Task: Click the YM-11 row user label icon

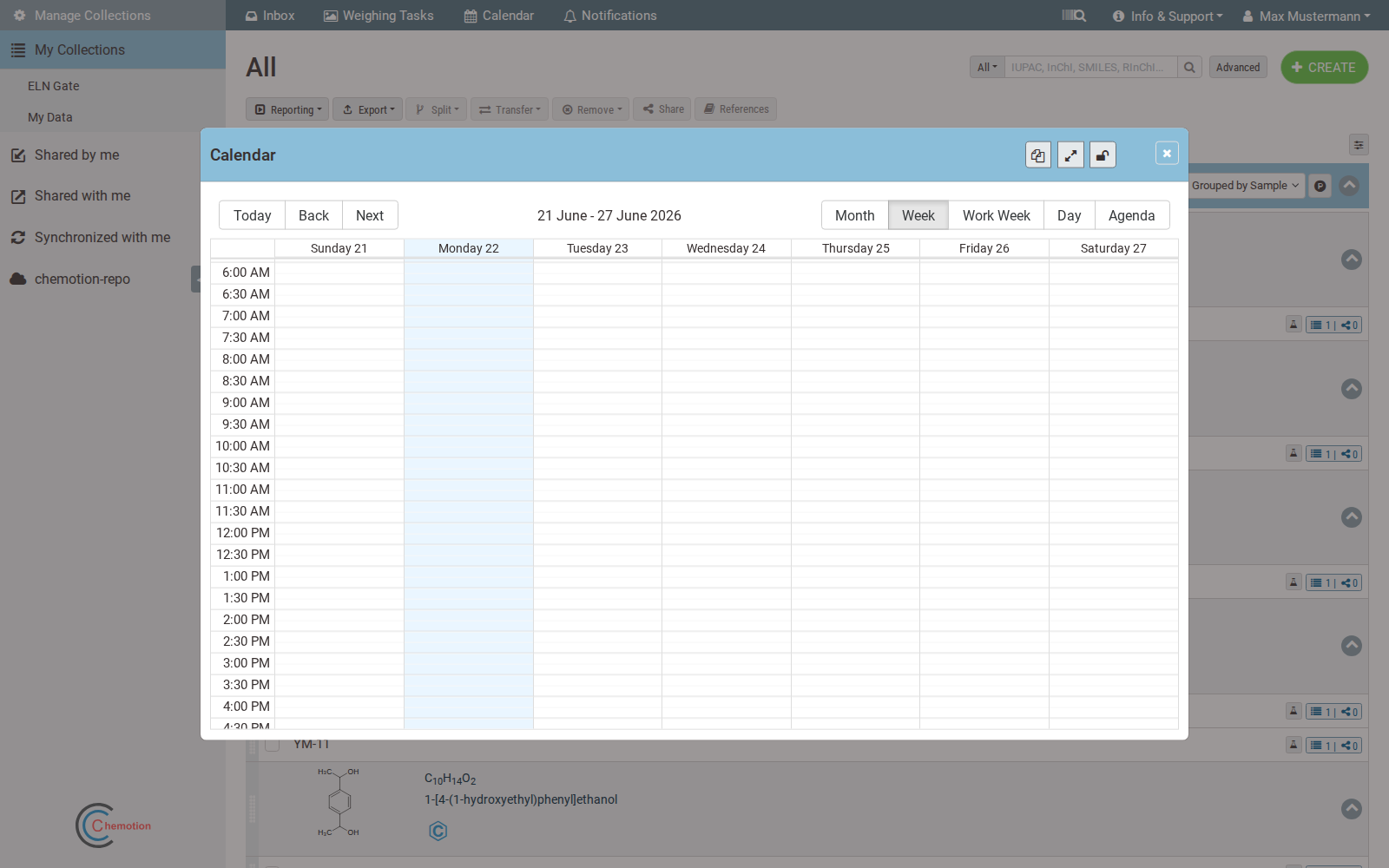Action: pyautogui.click(x=1294, y=745)
